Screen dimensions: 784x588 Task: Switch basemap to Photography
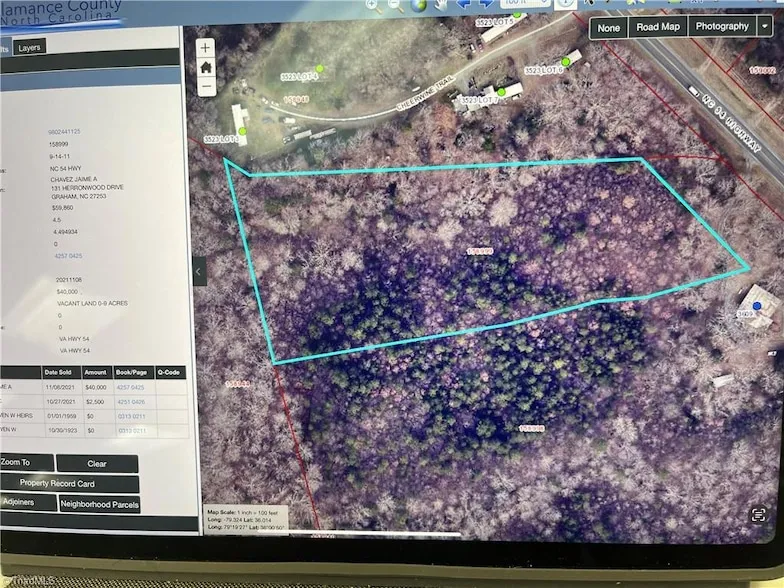[x=722, y=27]
